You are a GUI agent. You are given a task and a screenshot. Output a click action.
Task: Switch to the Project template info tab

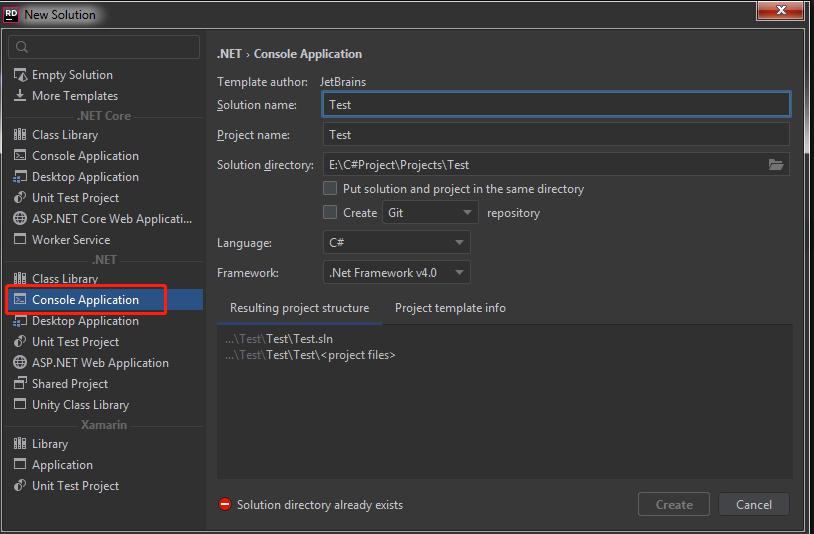(450, 308)
